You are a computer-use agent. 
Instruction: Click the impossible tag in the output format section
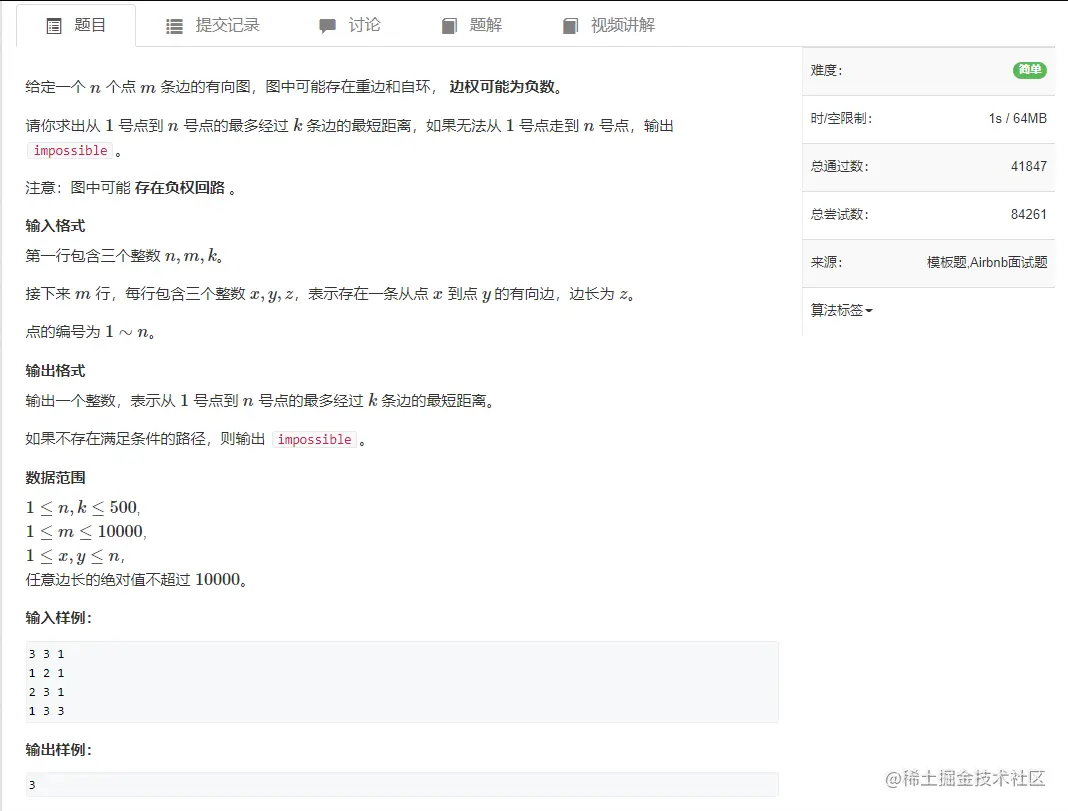coord(314,439)
